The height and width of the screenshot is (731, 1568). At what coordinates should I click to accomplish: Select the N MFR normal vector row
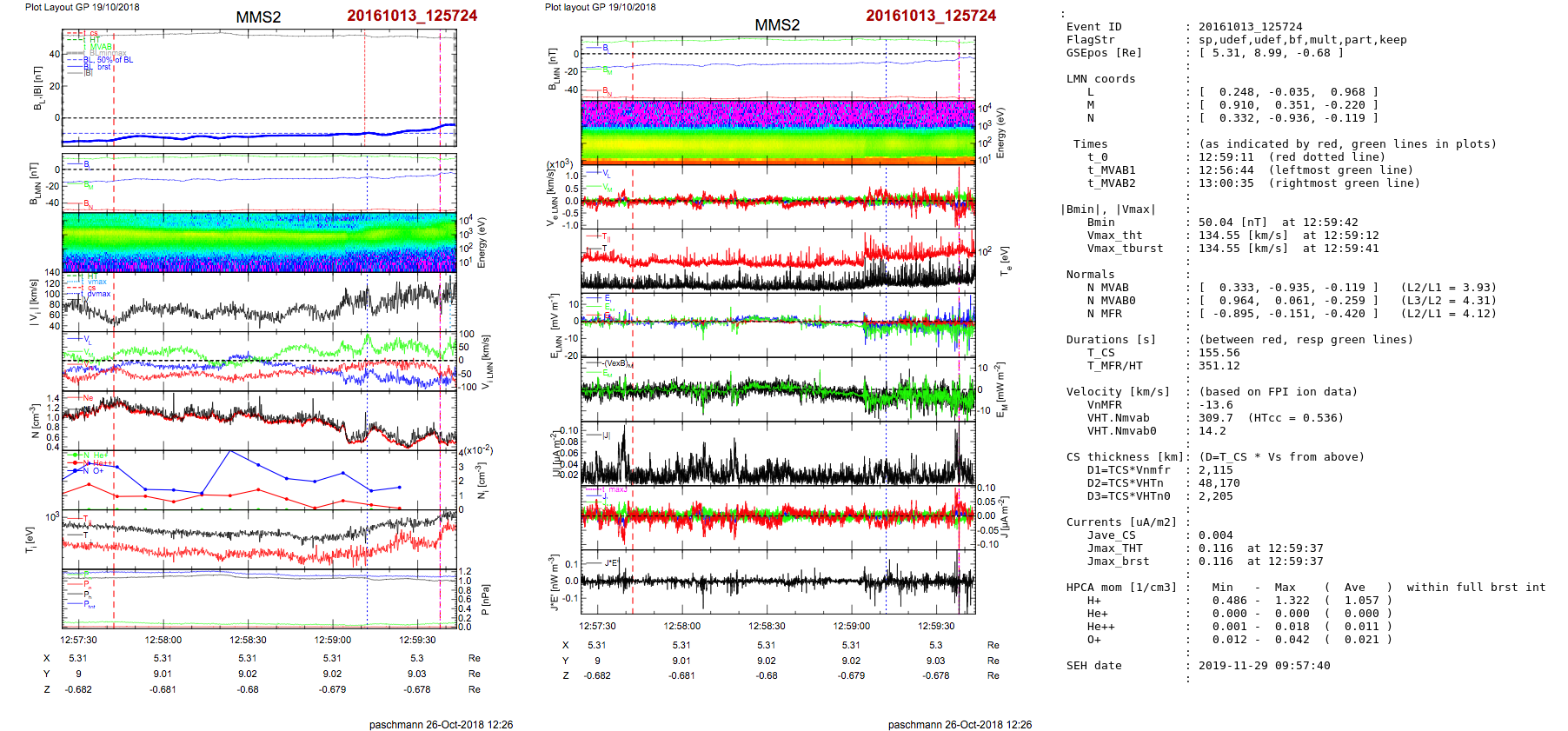[x=1288, y=314]
